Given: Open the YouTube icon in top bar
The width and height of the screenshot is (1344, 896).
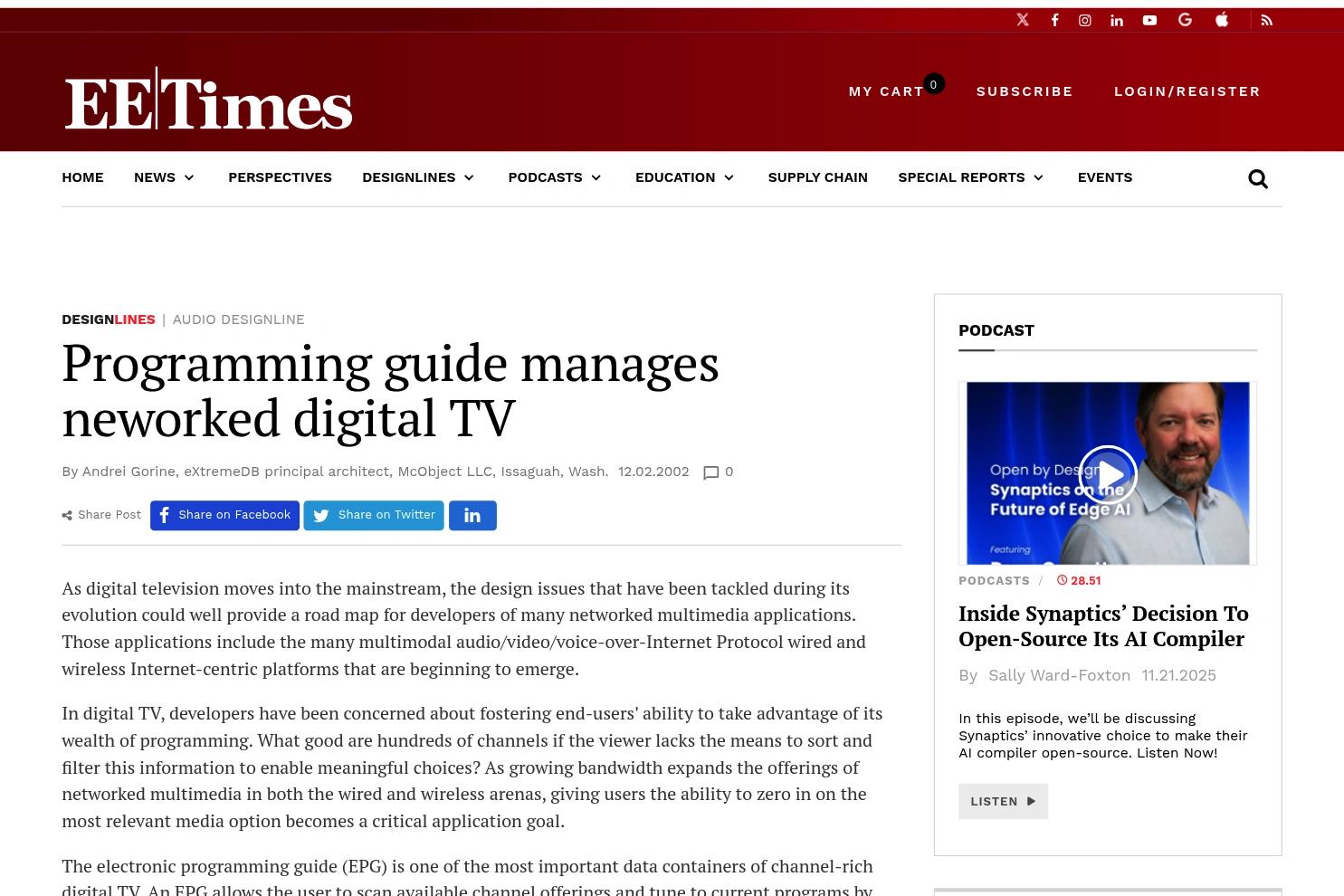Looking at the screenshot, I should [x=1149, y=20].
